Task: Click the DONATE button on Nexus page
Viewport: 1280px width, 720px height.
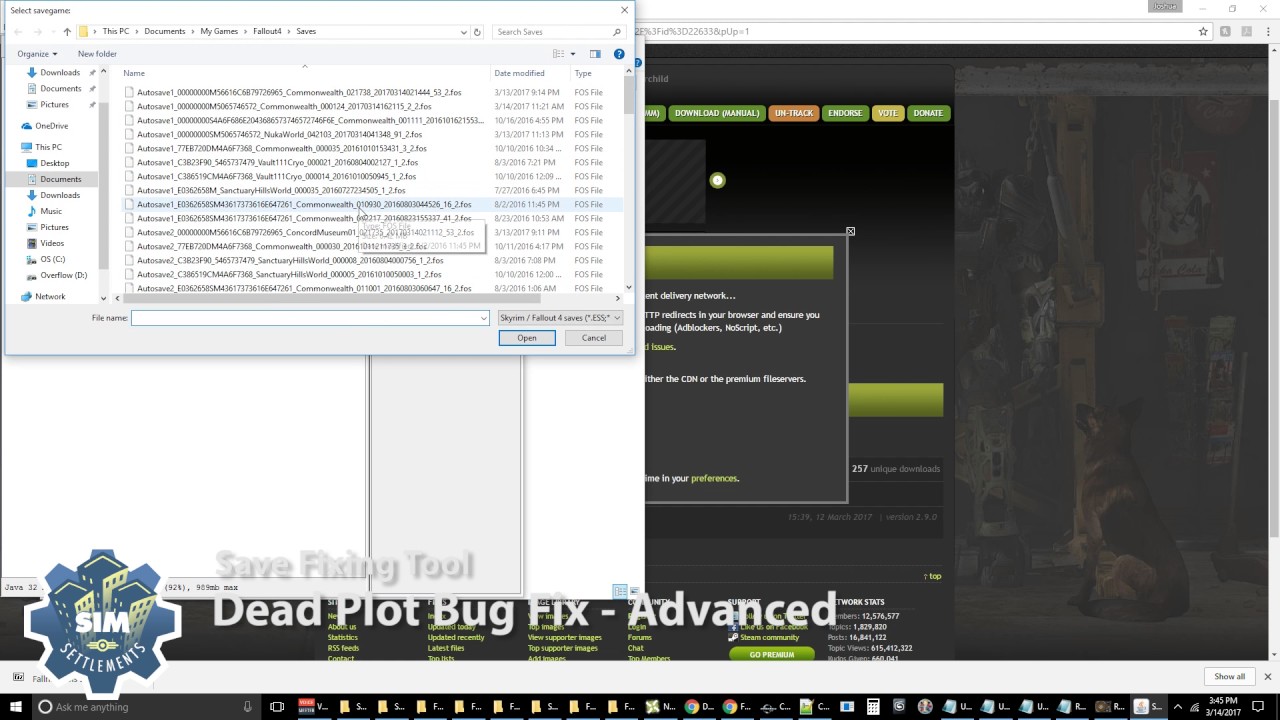Action: click(x=928, y=113)
